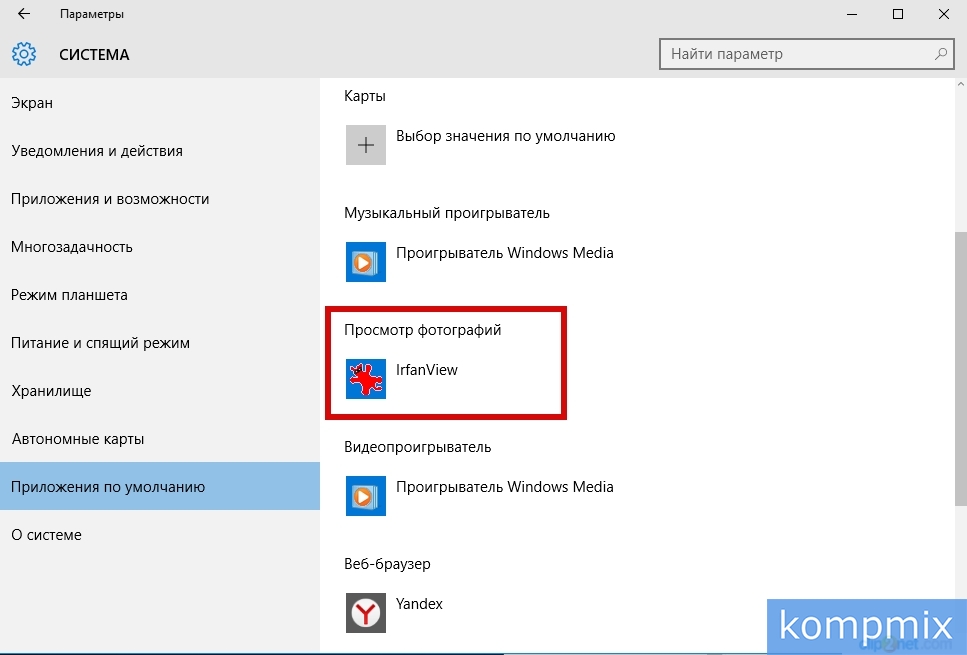Focus the Найти параметр search field

click(x=807, y=54)
